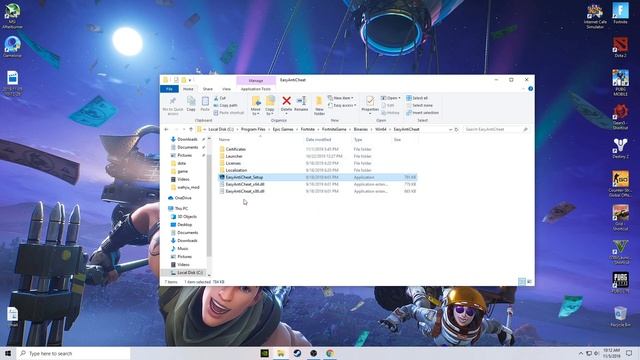The width and height of the screenshot is (640, 360).
Task: Click the Counter-Strike Global Offensive desktop icon
Action: point(620,184)
